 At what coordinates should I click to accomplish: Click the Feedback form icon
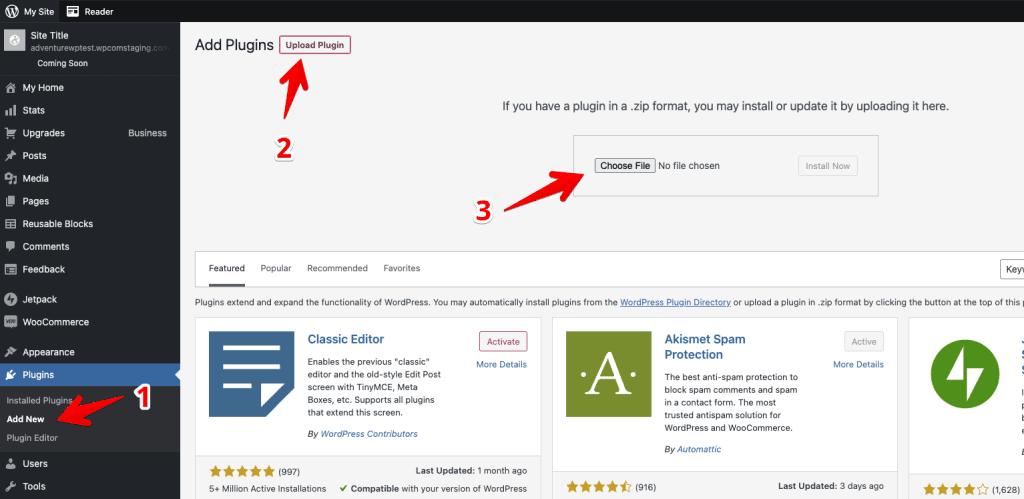coord(10,269)
